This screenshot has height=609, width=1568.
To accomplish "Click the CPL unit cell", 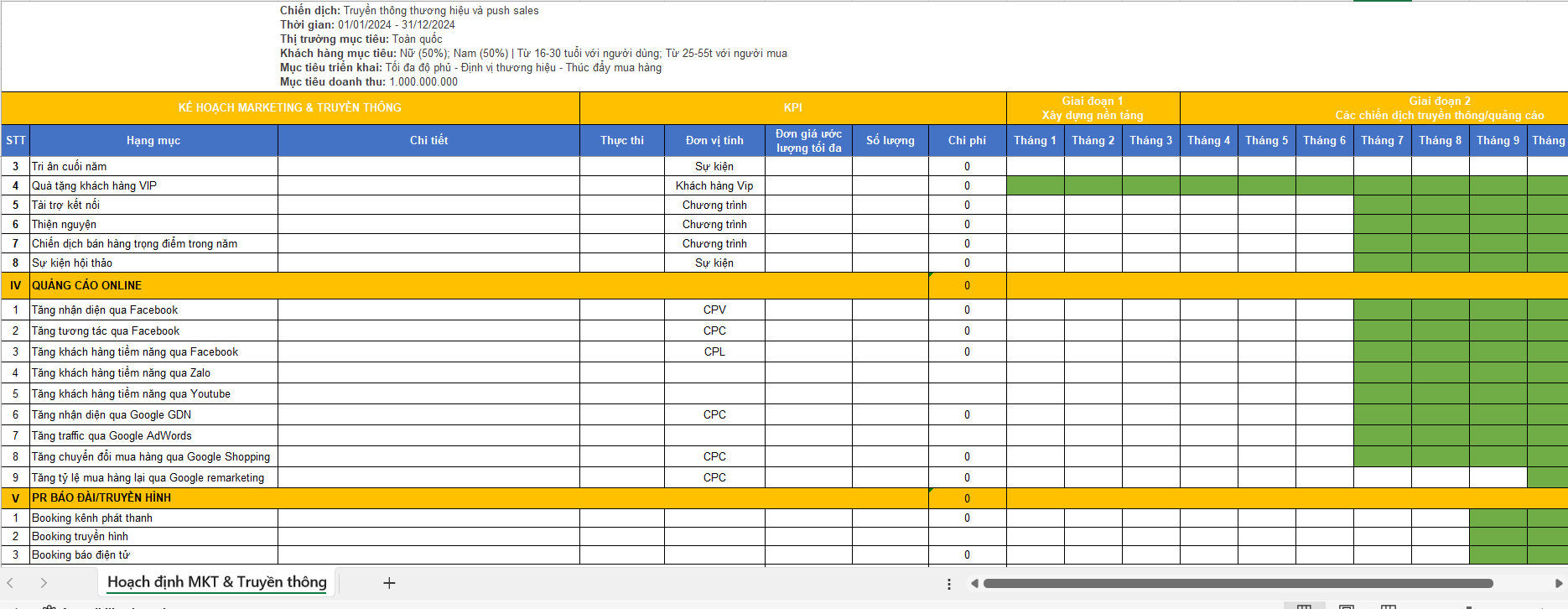I will click(714, 352).
